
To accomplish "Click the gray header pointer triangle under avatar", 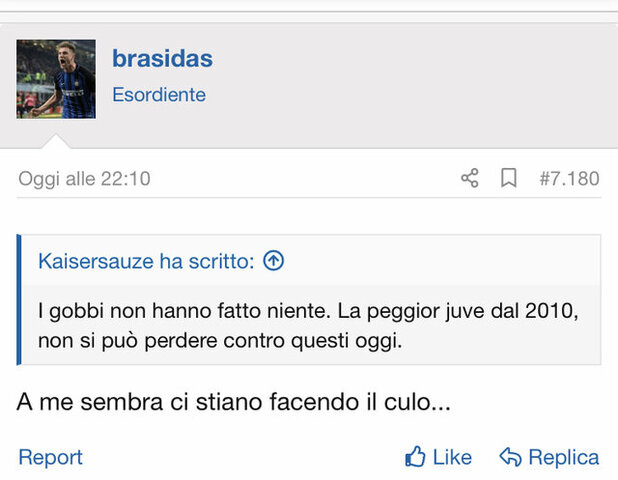I will click(56, 141).
